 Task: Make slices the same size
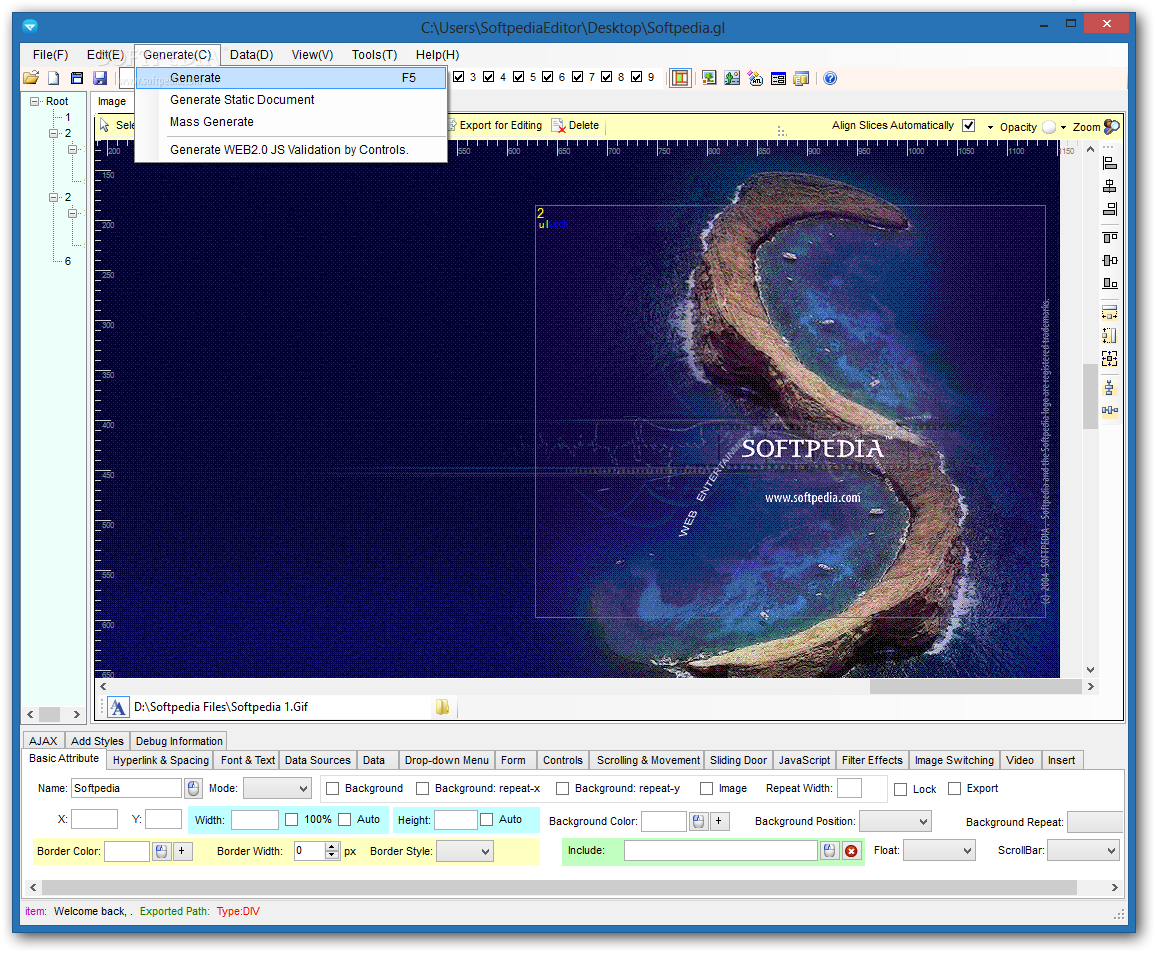pyautogui.click(x=1110, y=359)
